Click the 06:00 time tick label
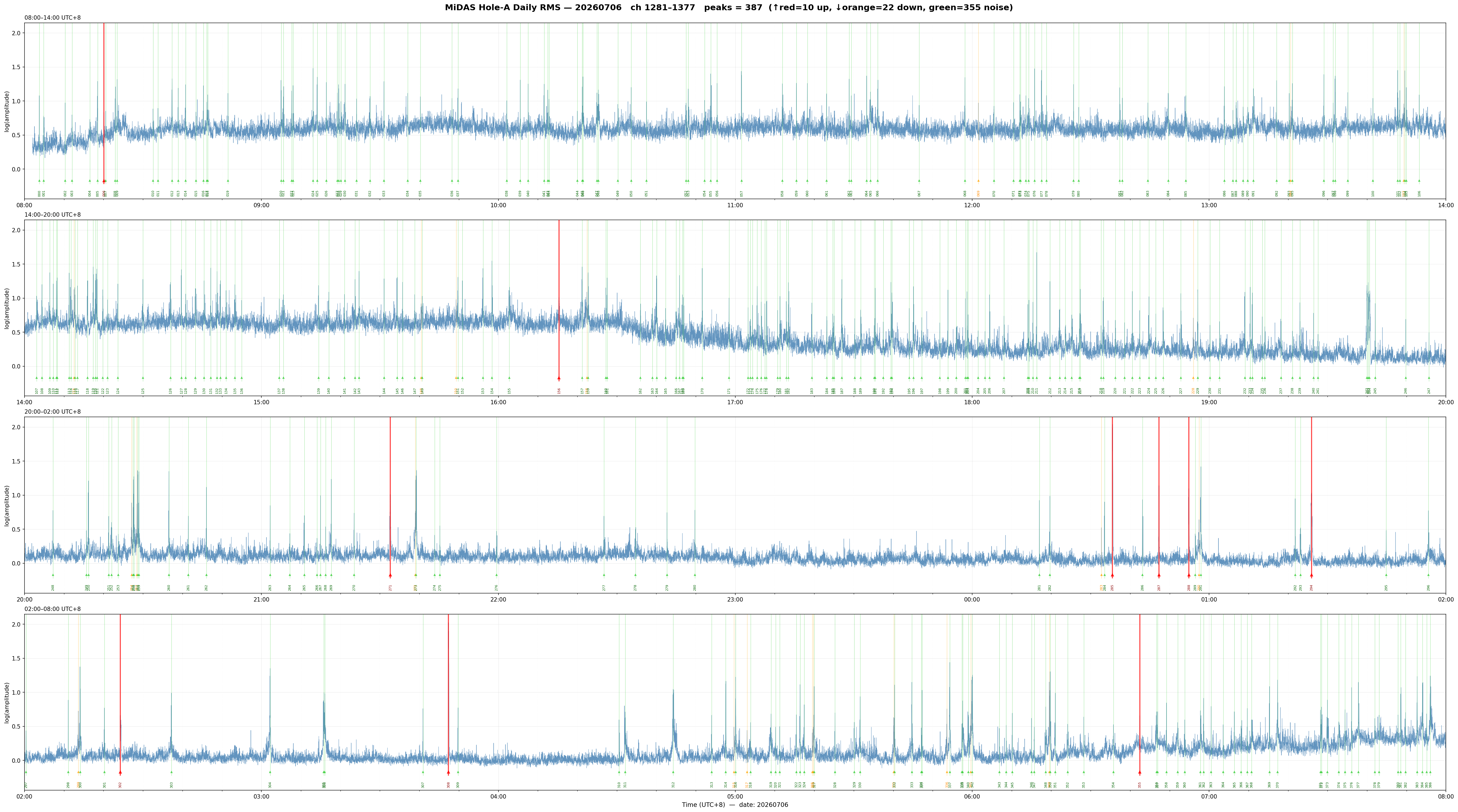Image resolution: width=1458 pixels, height=812 pixels. (972, 797)
